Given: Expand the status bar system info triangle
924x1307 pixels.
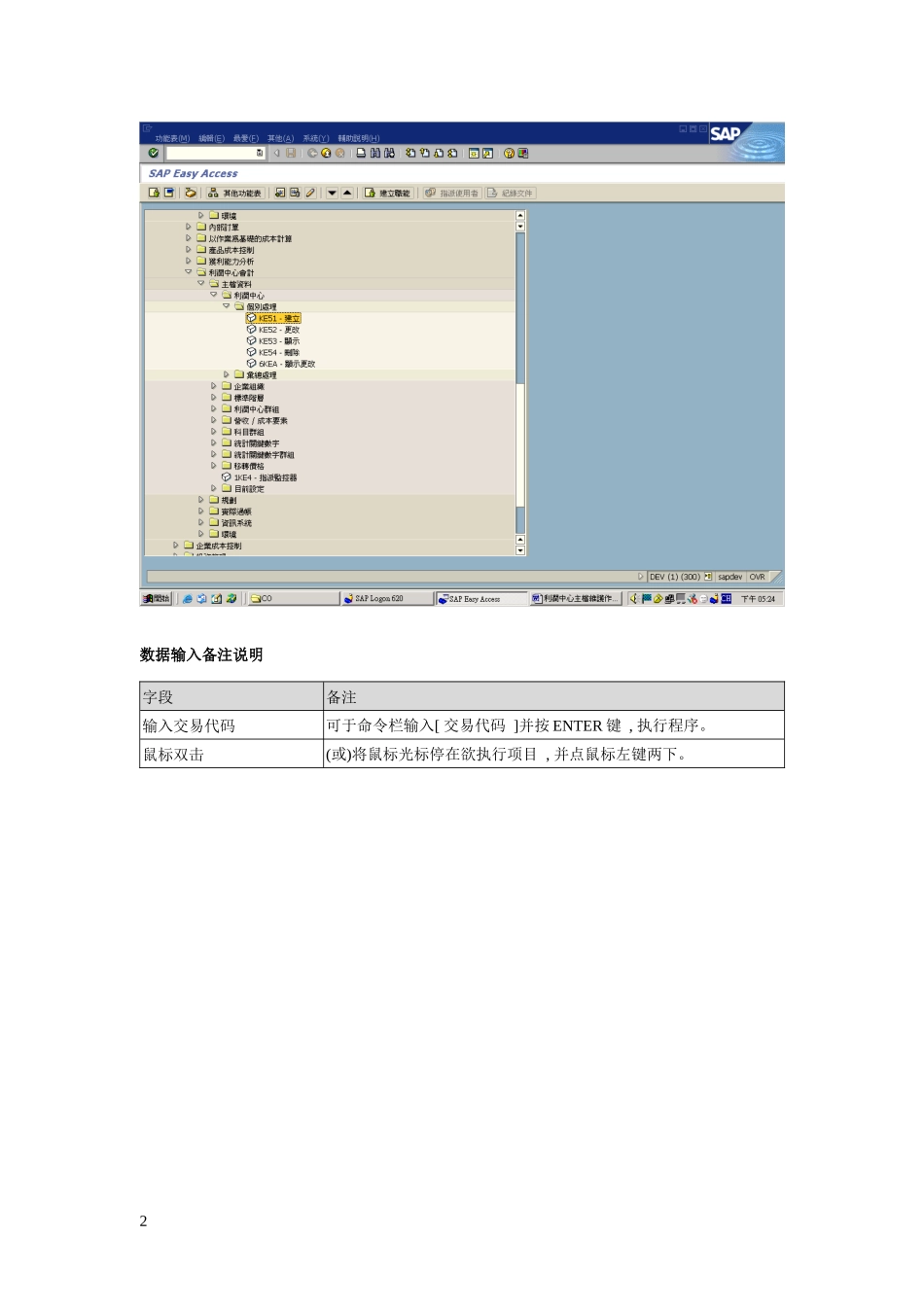Looking at the screenshot, I should [x=640, y=577].
